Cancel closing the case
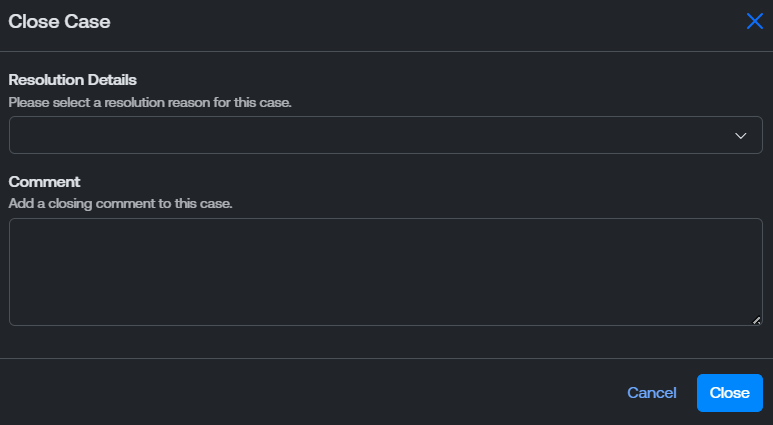 pyautogui.click(x=651, y=393)
